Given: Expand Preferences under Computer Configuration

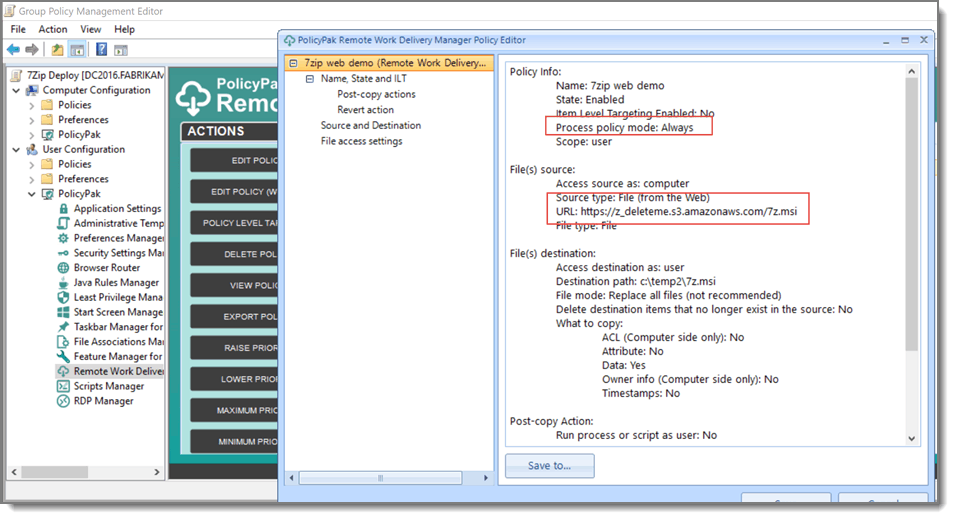Looking at the screenshot, I should point(32,120).
